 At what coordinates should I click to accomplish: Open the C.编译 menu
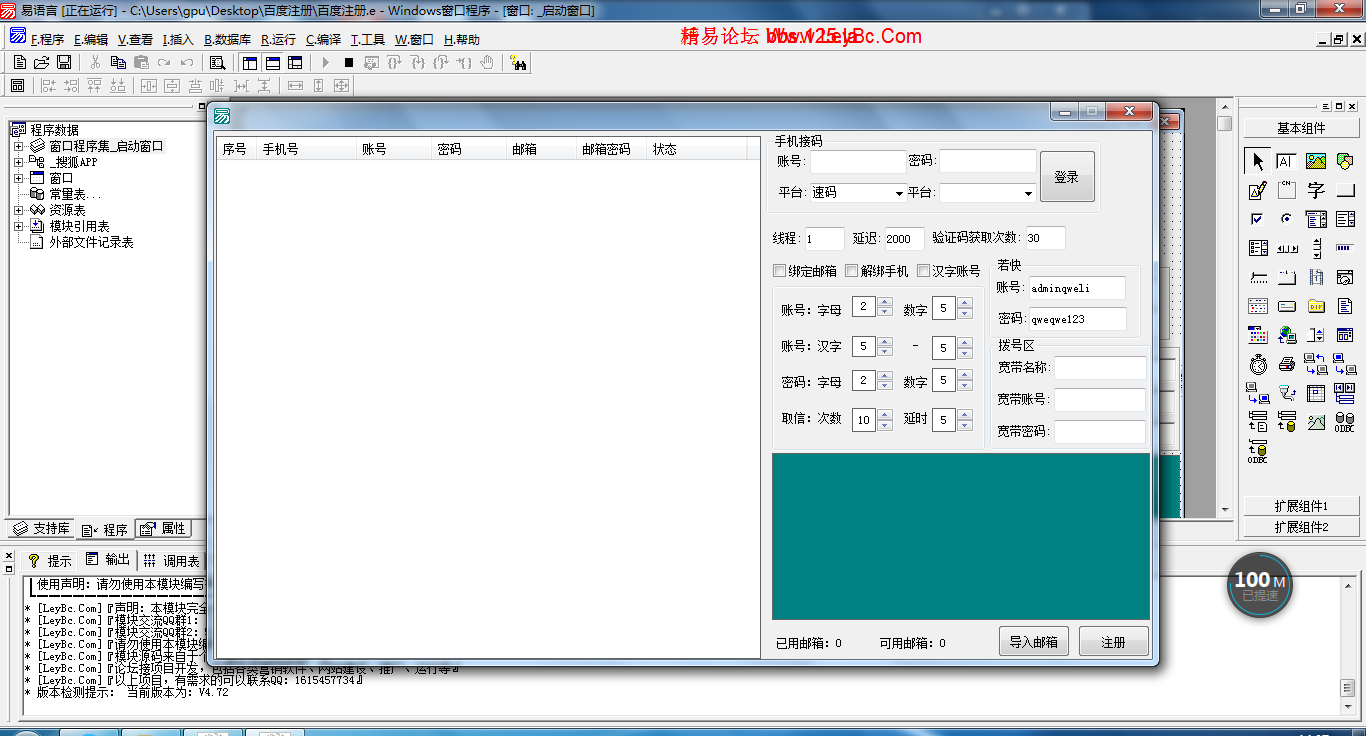[x=323, y=40]
